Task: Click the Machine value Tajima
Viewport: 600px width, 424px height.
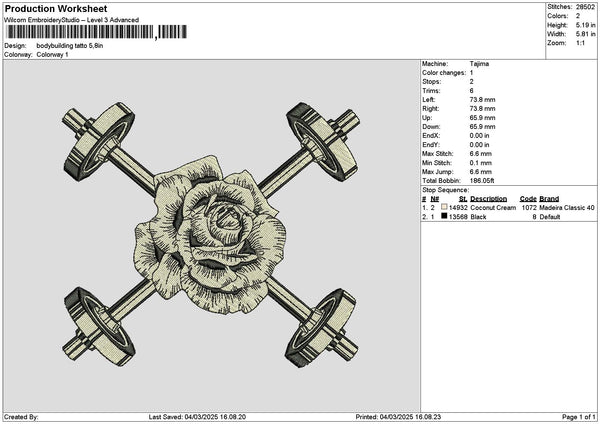Action: click(x=479, y=63)
